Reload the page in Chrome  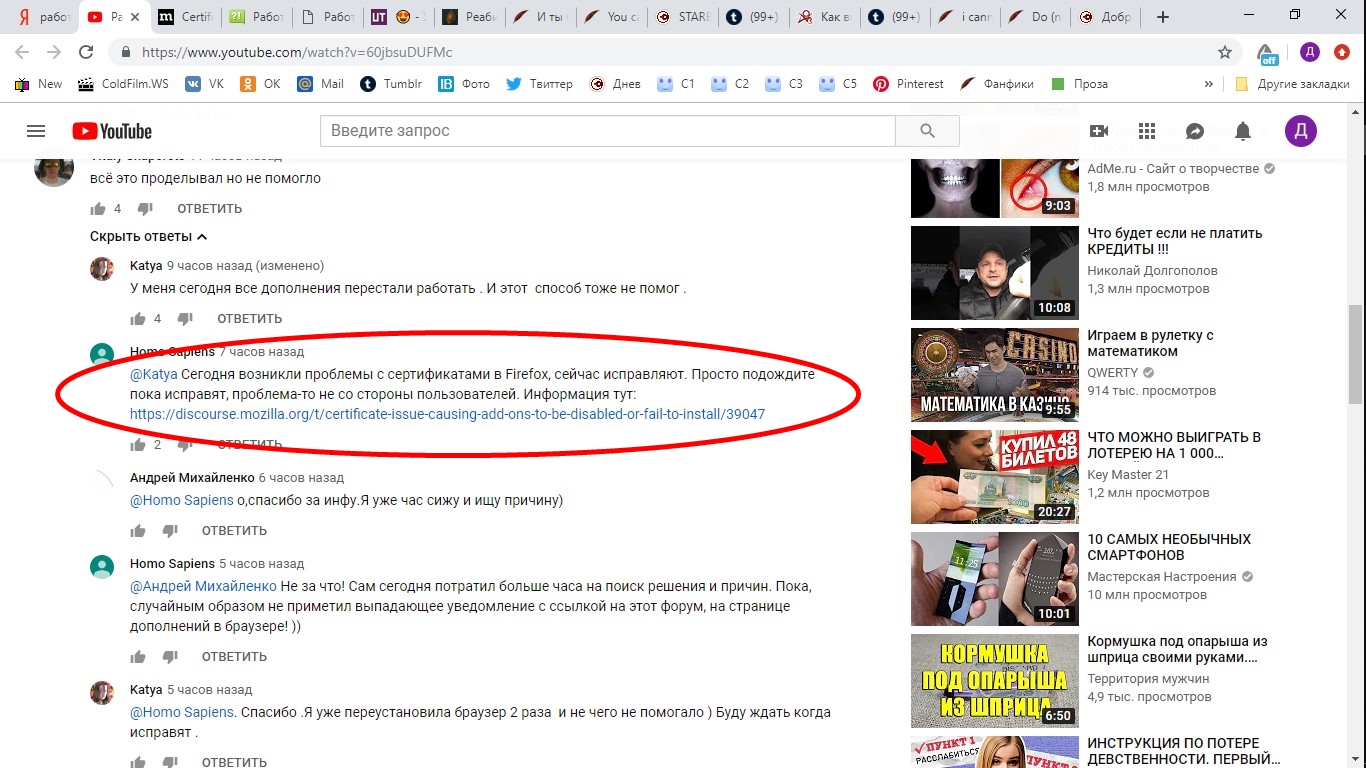[86, 52]
